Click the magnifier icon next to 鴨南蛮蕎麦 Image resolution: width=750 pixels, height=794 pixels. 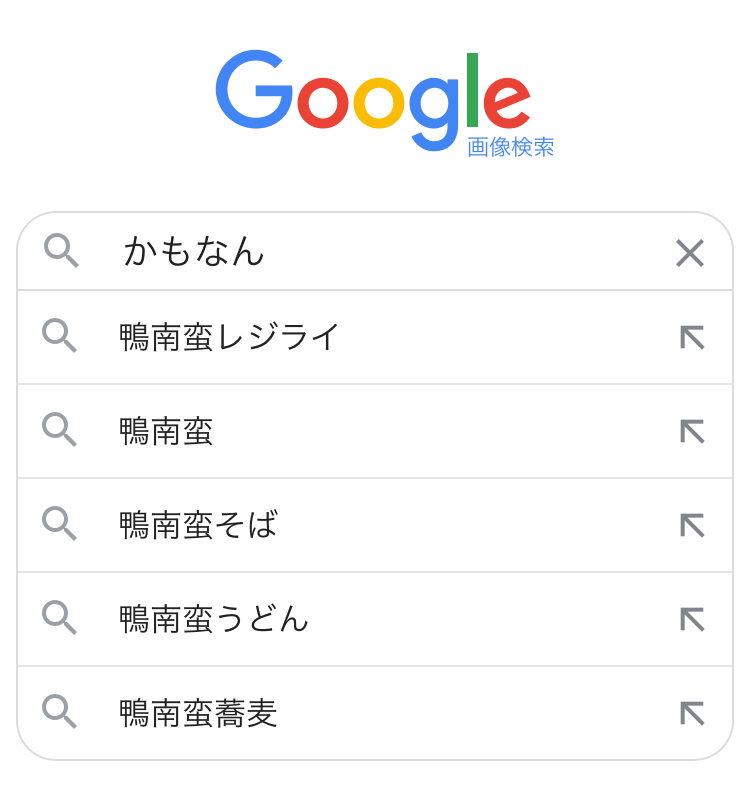(59, 712)
